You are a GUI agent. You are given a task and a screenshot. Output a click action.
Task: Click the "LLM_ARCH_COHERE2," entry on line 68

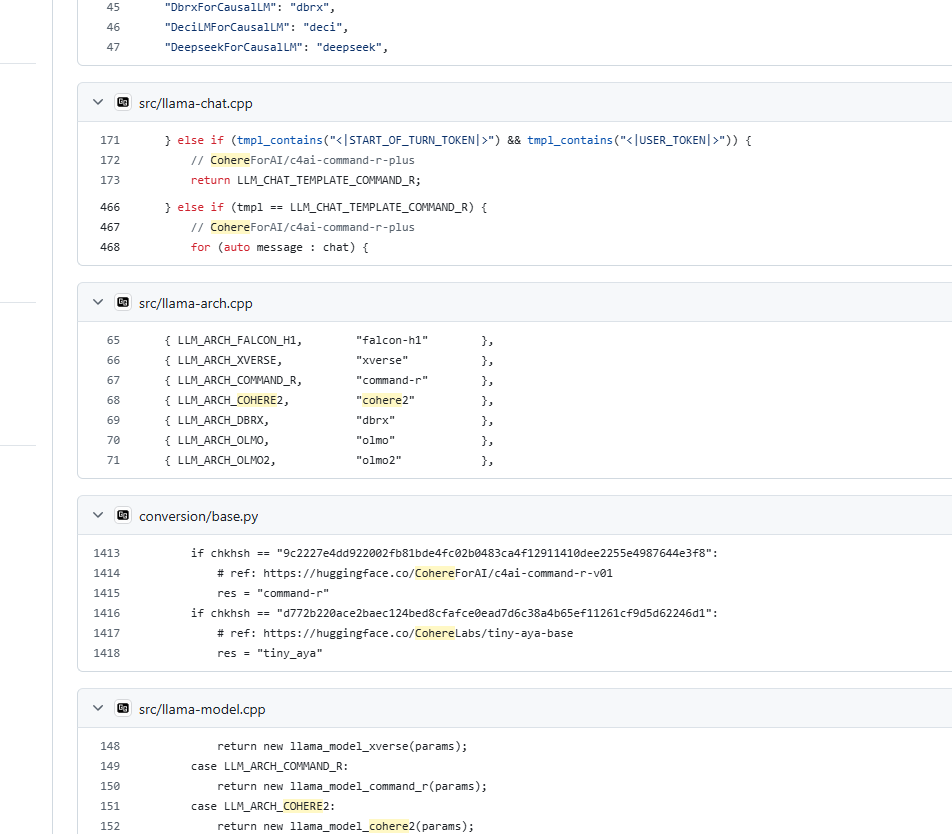(x=233, y=400)
